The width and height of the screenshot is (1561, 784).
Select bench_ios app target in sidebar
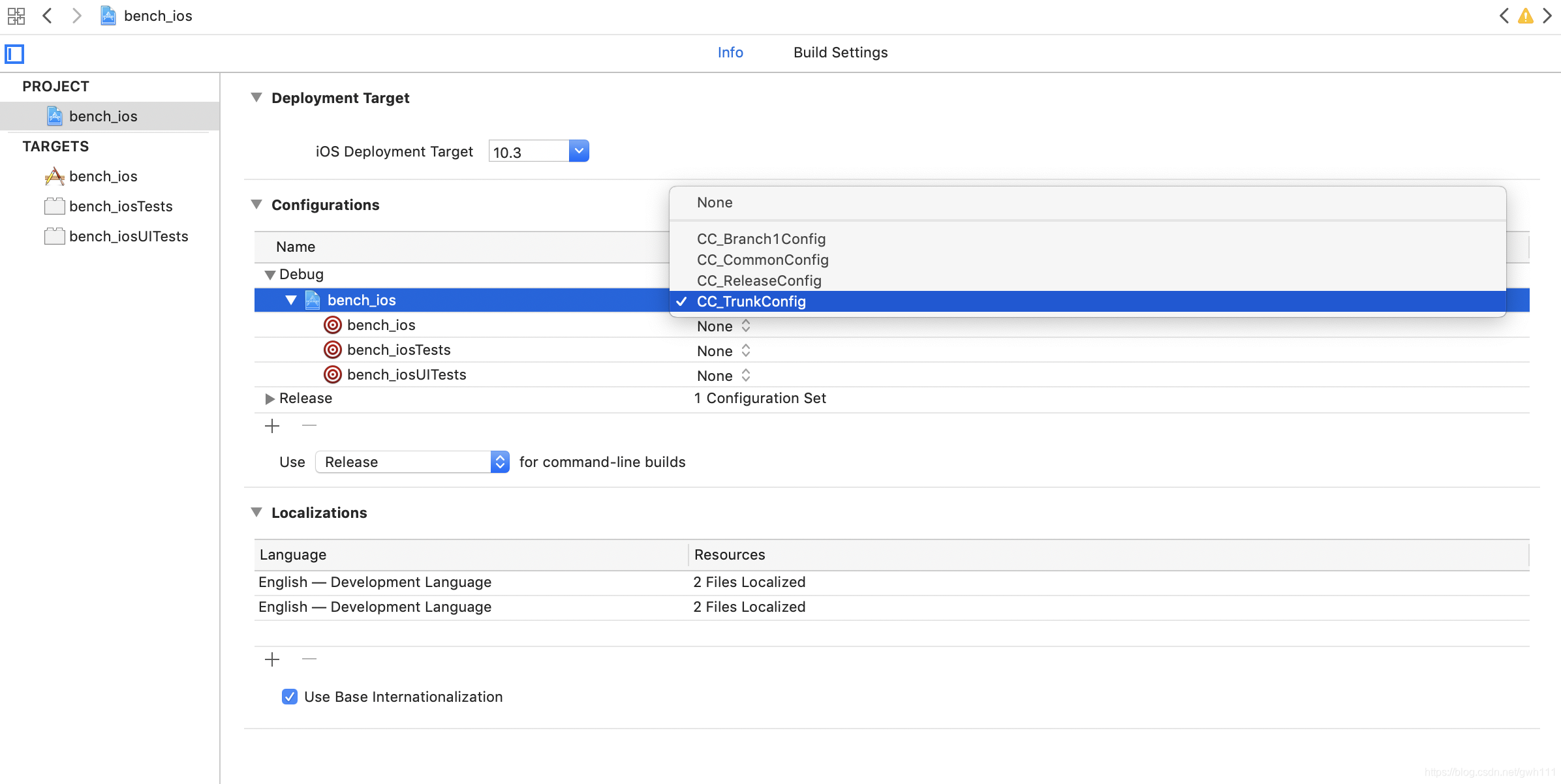pyautogui.click(x=102, y=176)
